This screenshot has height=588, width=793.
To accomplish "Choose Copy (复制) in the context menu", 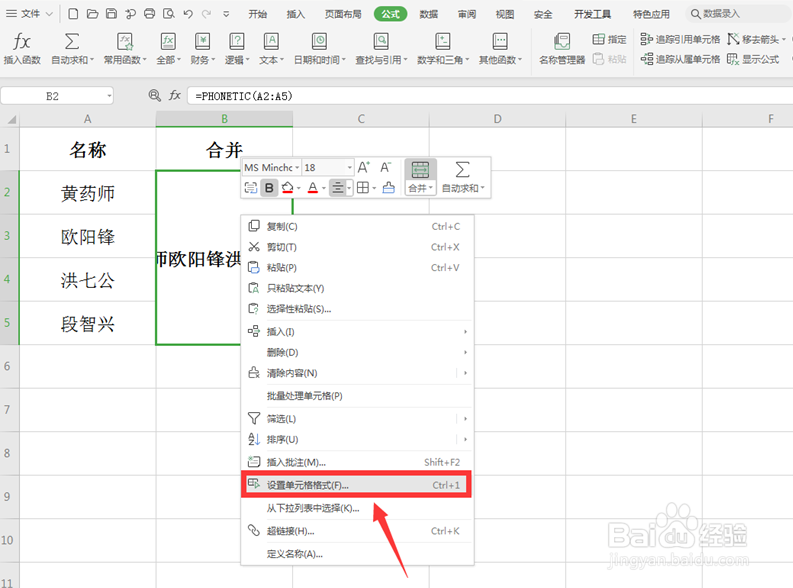I will pyautogui.click(x=357, y=227).
